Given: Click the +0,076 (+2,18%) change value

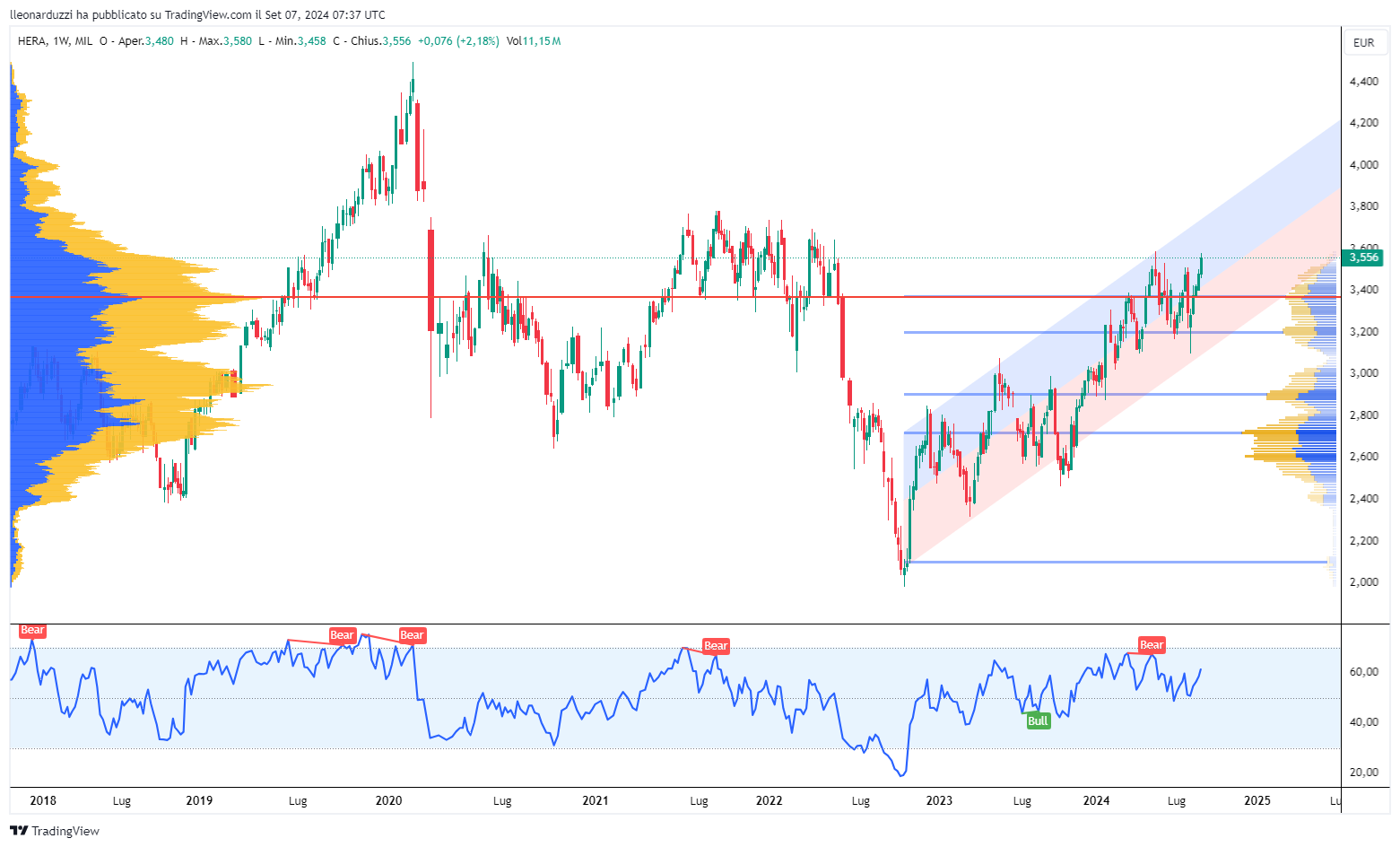Looking at the screenshot, I should (458, 41).
